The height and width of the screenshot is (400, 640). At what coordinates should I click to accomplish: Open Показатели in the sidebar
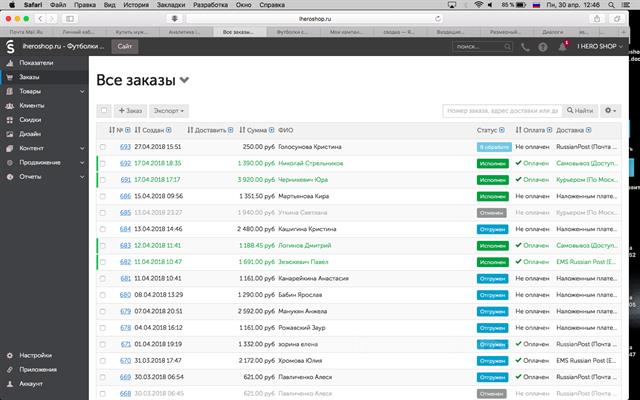(x=36, y=63)
